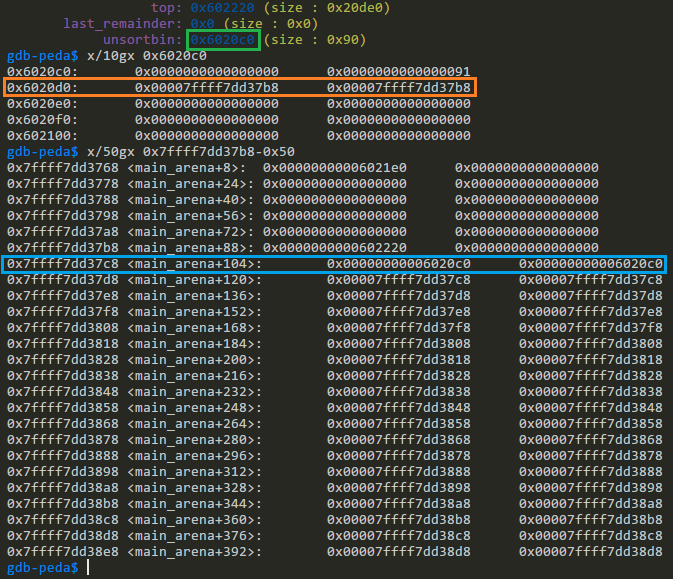The height and width of the screenshot is (579, 673).
Task: Click the value 0x00000000006021e0 at main_arena+8
Action: coord(335,168)
